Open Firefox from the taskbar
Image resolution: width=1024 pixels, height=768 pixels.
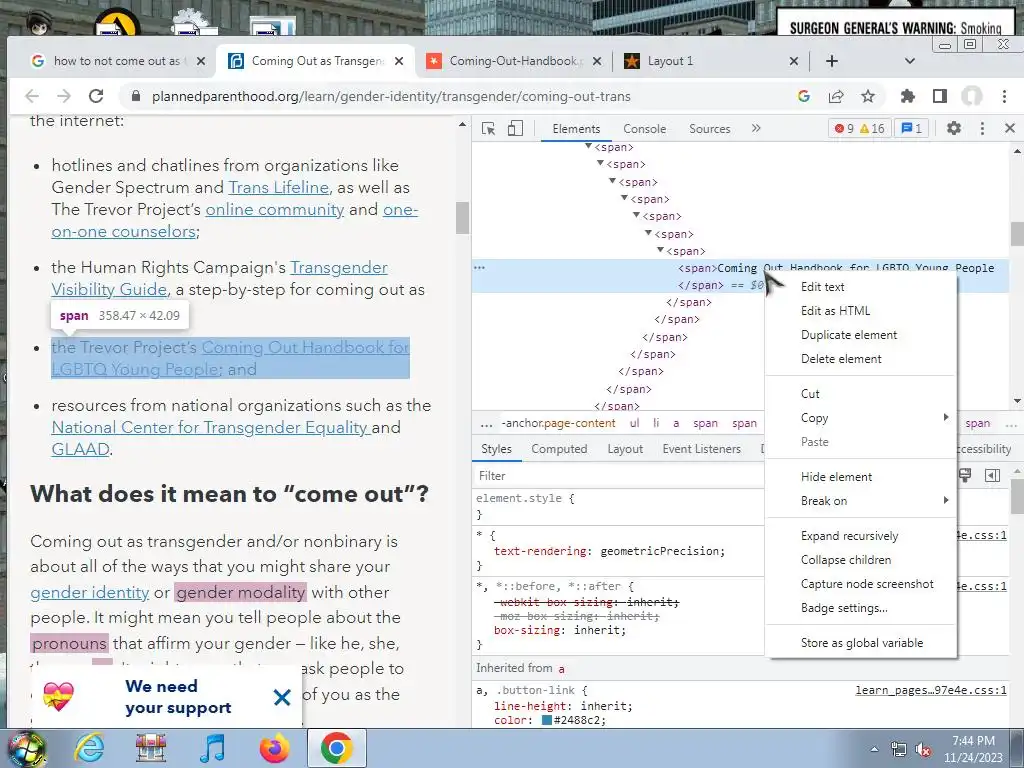(x=274, y=748)
